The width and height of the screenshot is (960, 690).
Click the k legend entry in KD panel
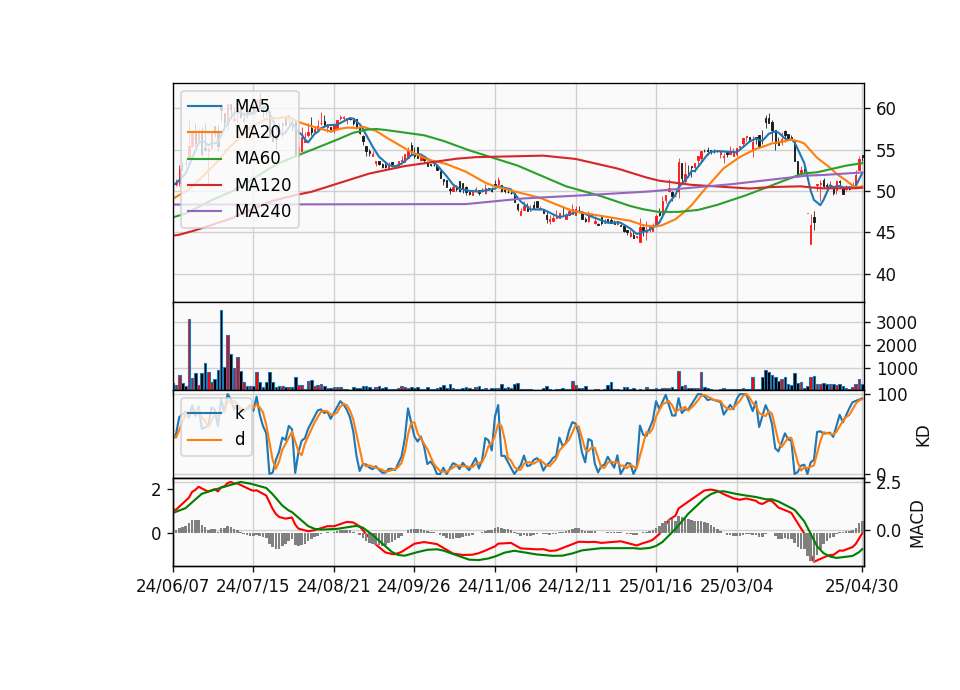tap(239, 413)
